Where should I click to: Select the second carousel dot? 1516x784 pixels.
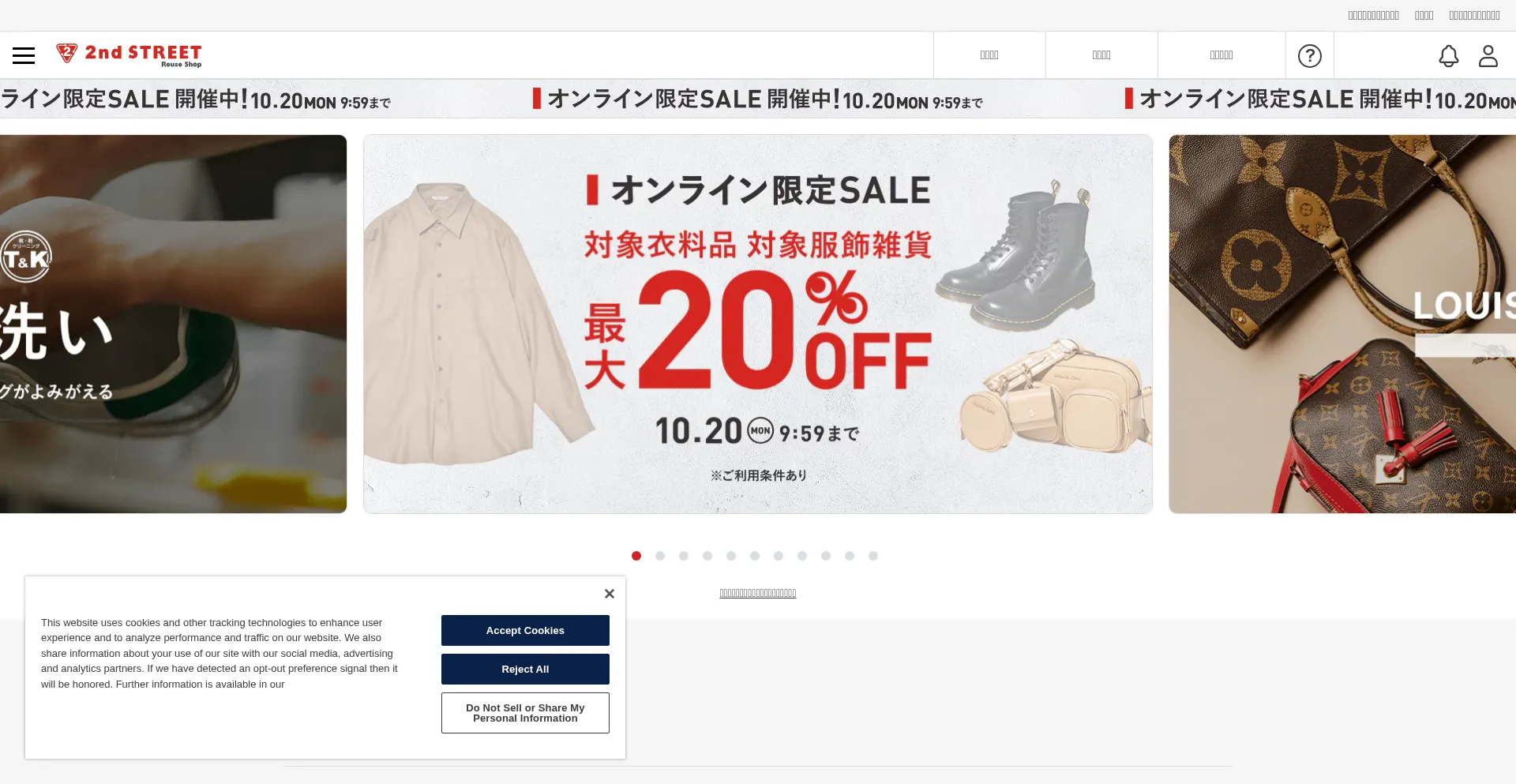pyautogui.click(x=660, y=556)
